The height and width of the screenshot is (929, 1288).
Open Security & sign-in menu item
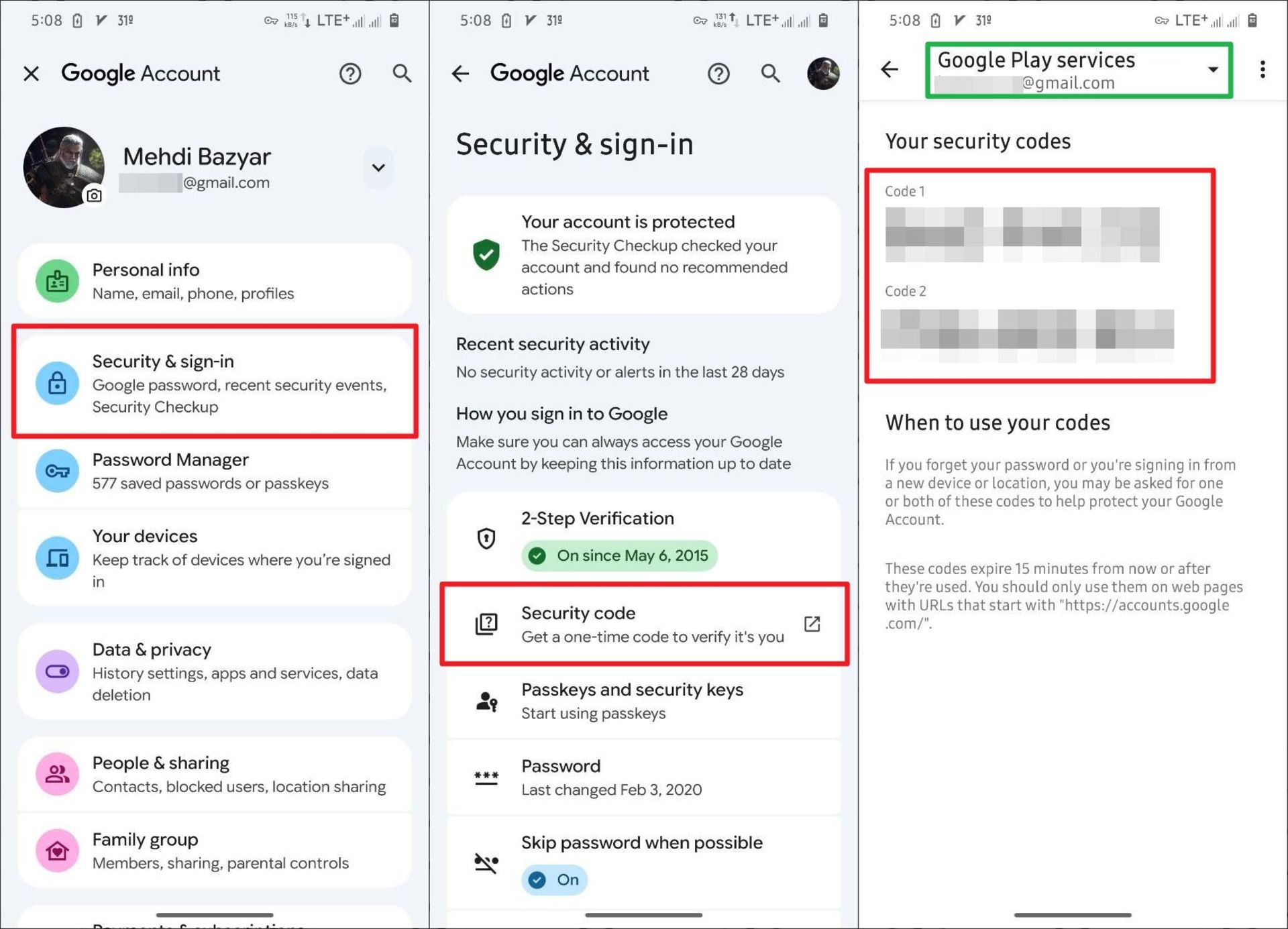click(x=215, y=382)
